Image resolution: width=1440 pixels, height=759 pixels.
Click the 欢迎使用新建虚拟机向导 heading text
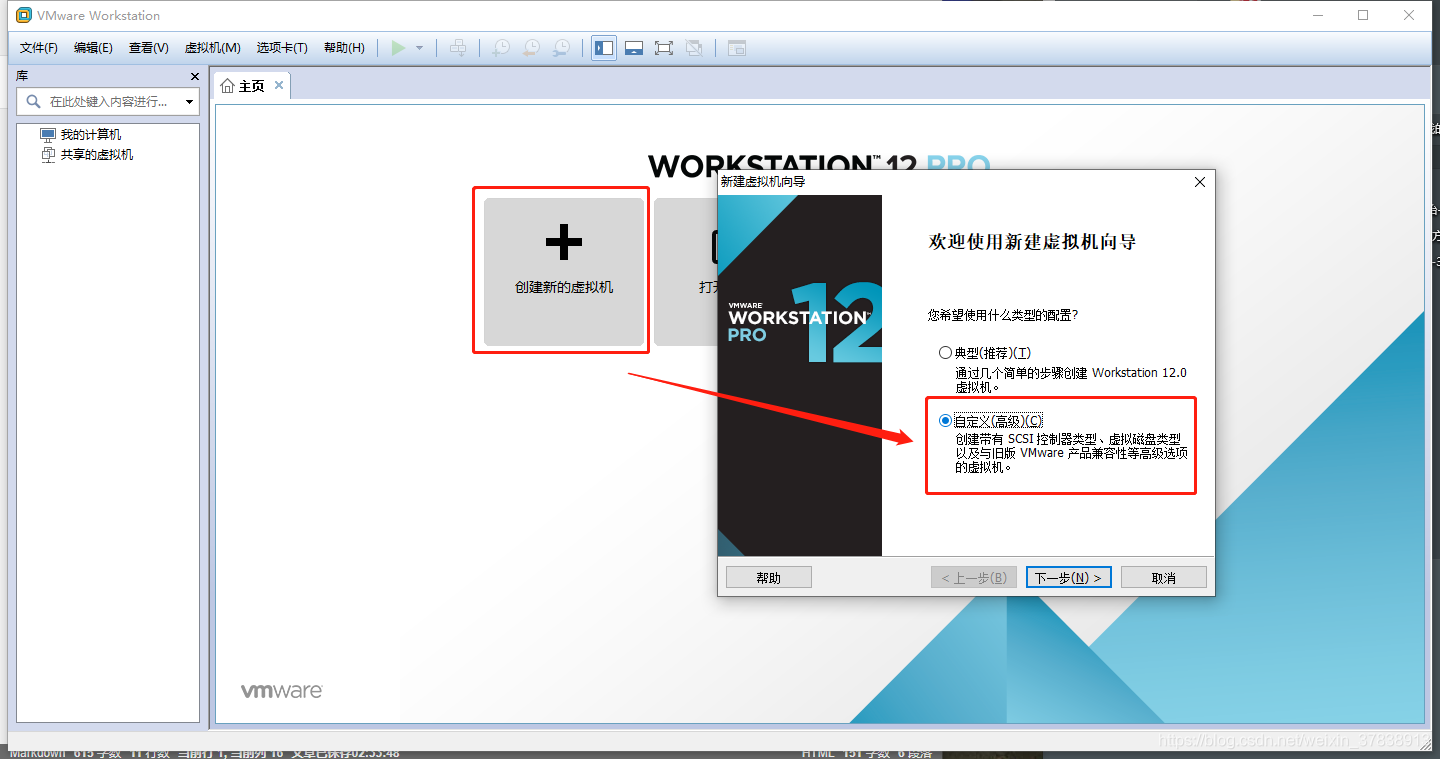(1033, 242)
